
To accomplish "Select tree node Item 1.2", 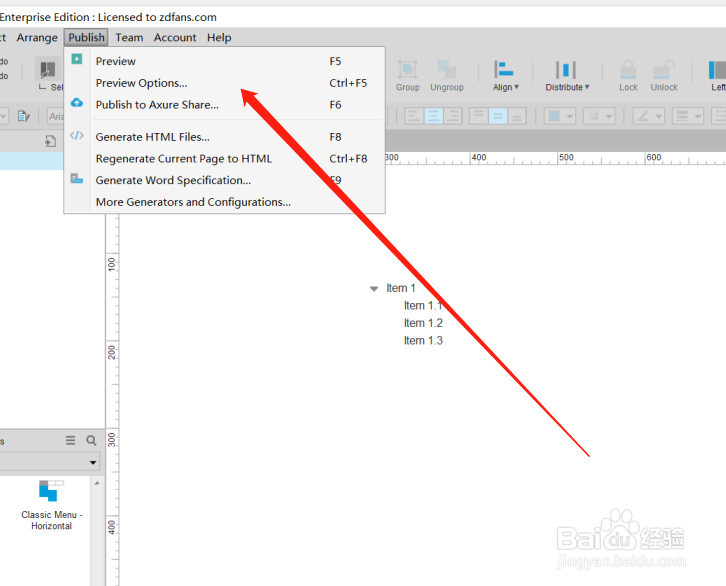I will tap(423, 323).
